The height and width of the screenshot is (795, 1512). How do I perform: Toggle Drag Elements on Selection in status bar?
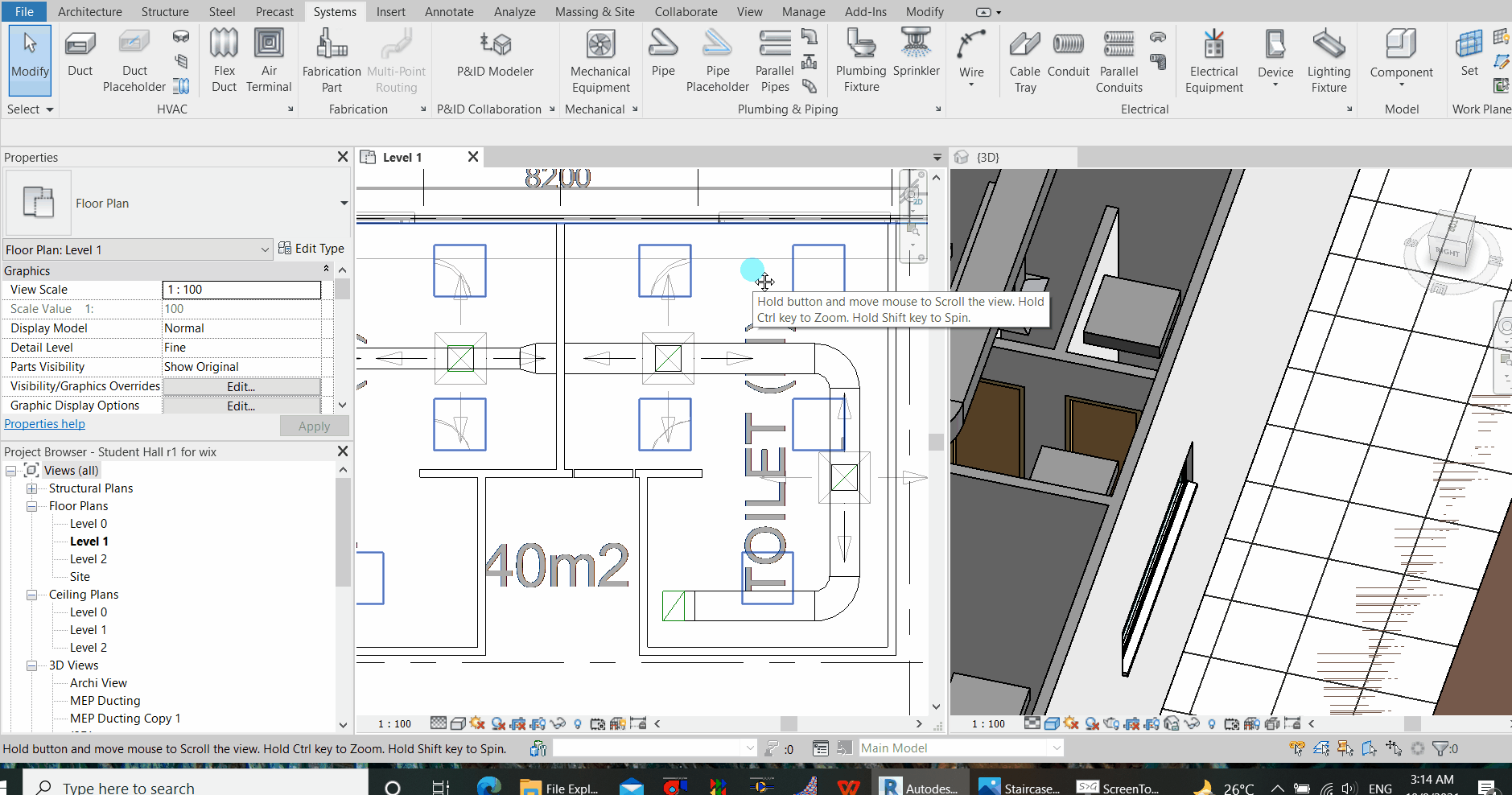tap(1394, 748)
